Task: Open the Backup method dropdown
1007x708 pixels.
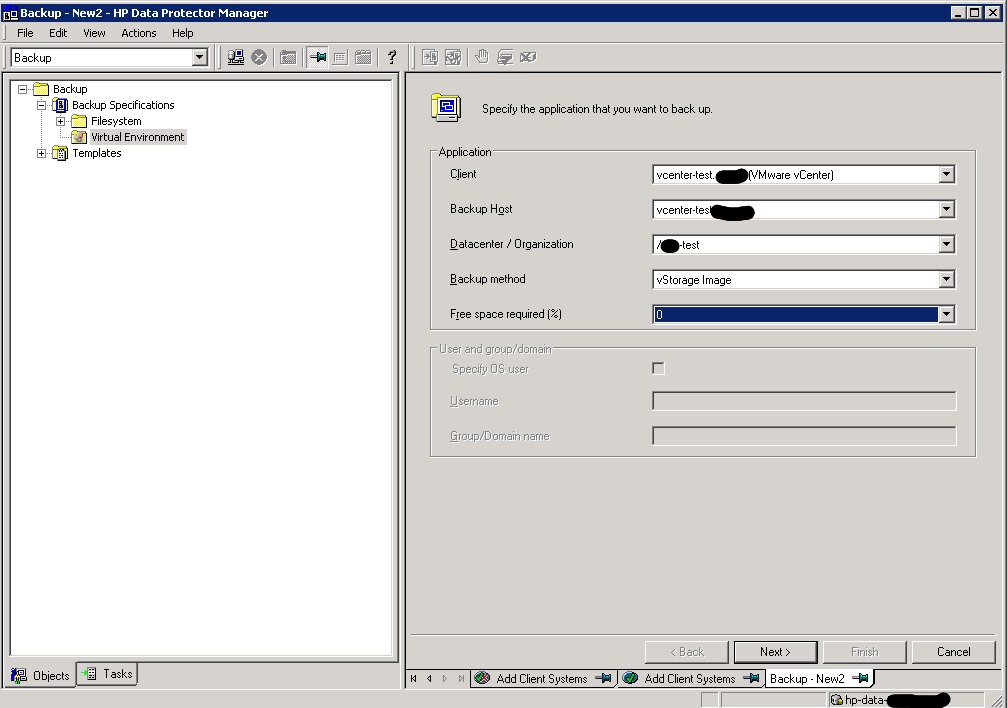Action: (x=946, y=279)
